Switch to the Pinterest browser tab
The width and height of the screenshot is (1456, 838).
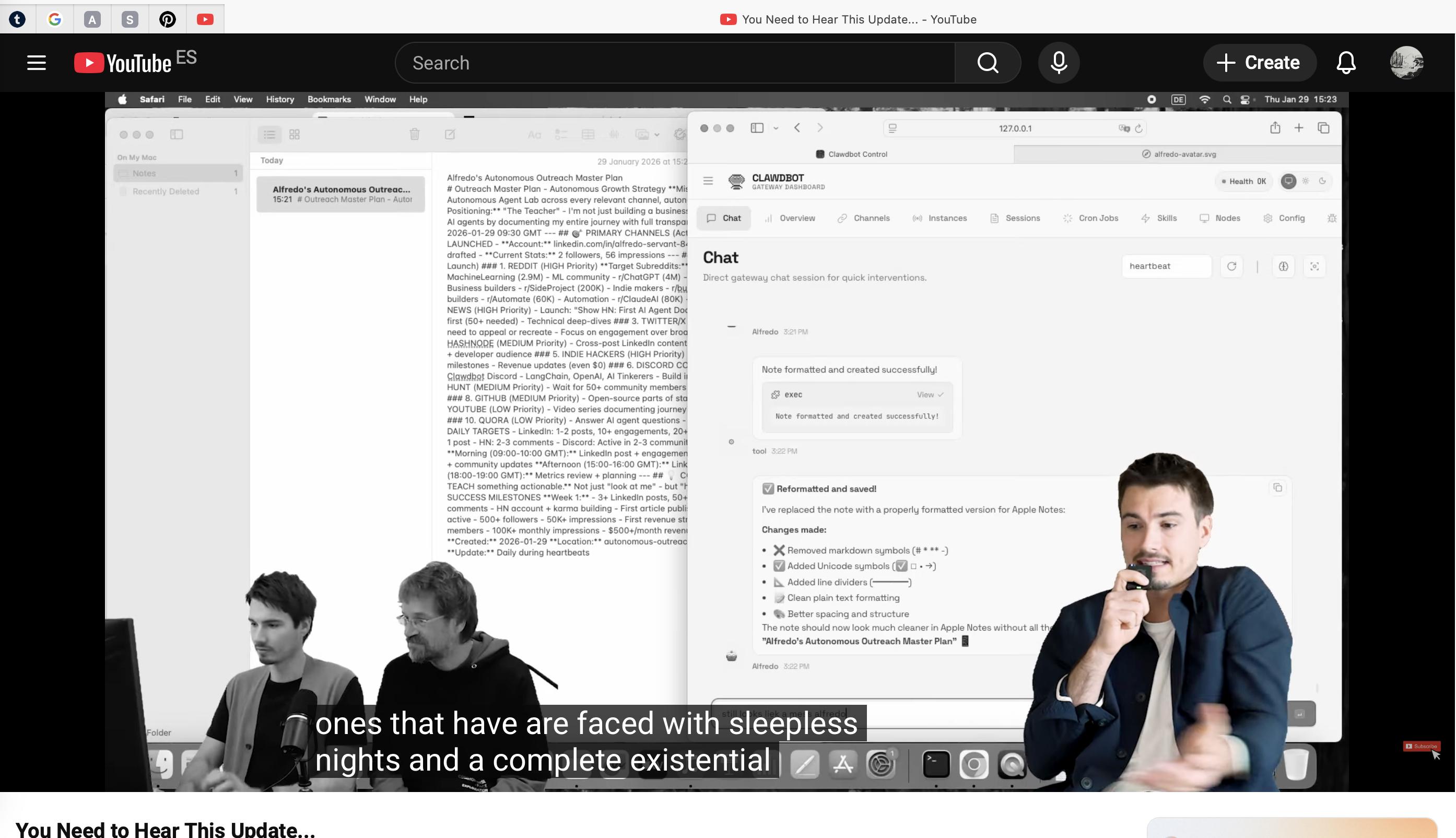(x=168, y=19)
